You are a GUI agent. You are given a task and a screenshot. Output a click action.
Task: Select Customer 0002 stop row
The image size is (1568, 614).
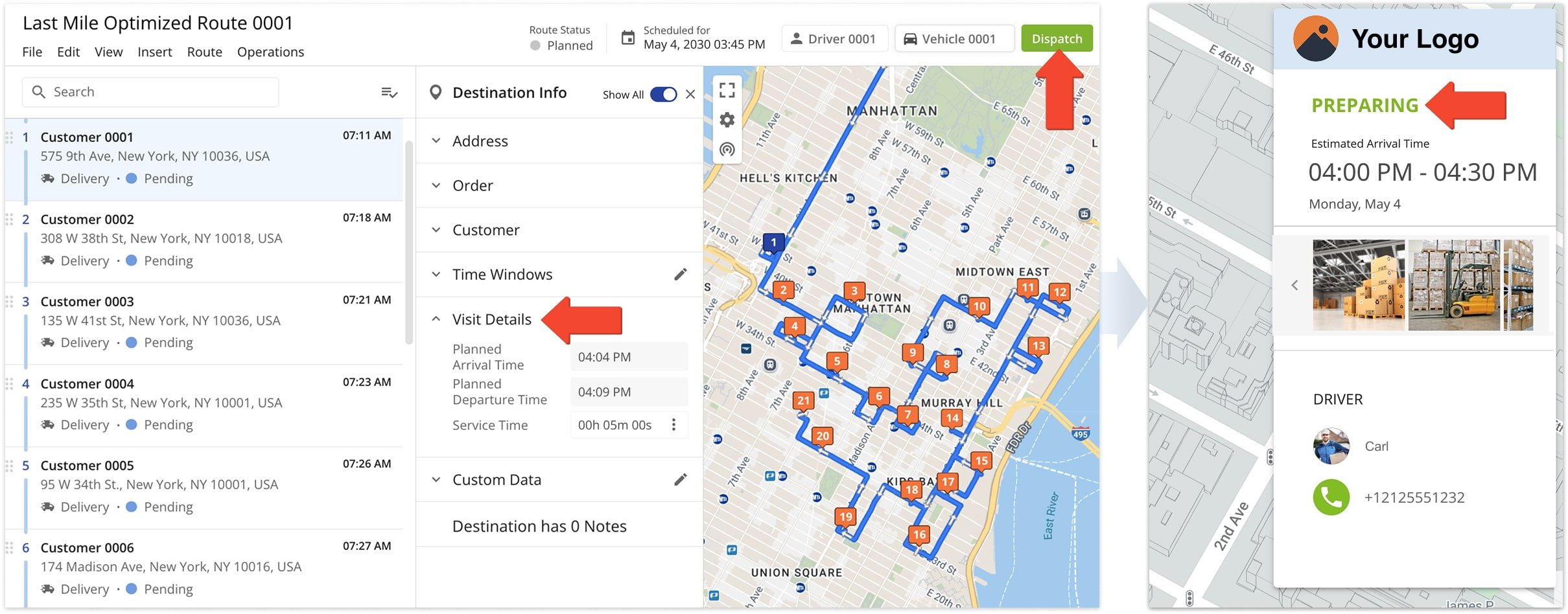coord(205,242)
